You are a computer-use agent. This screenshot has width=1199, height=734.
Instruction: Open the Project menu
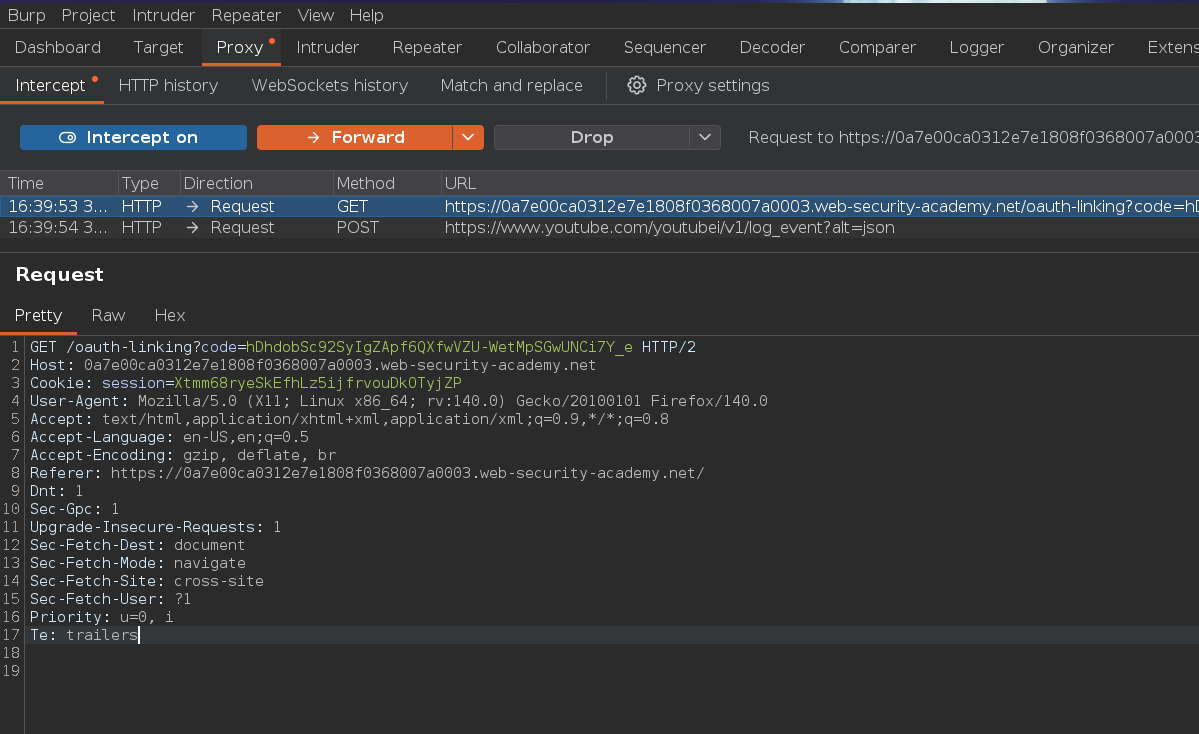88,15
